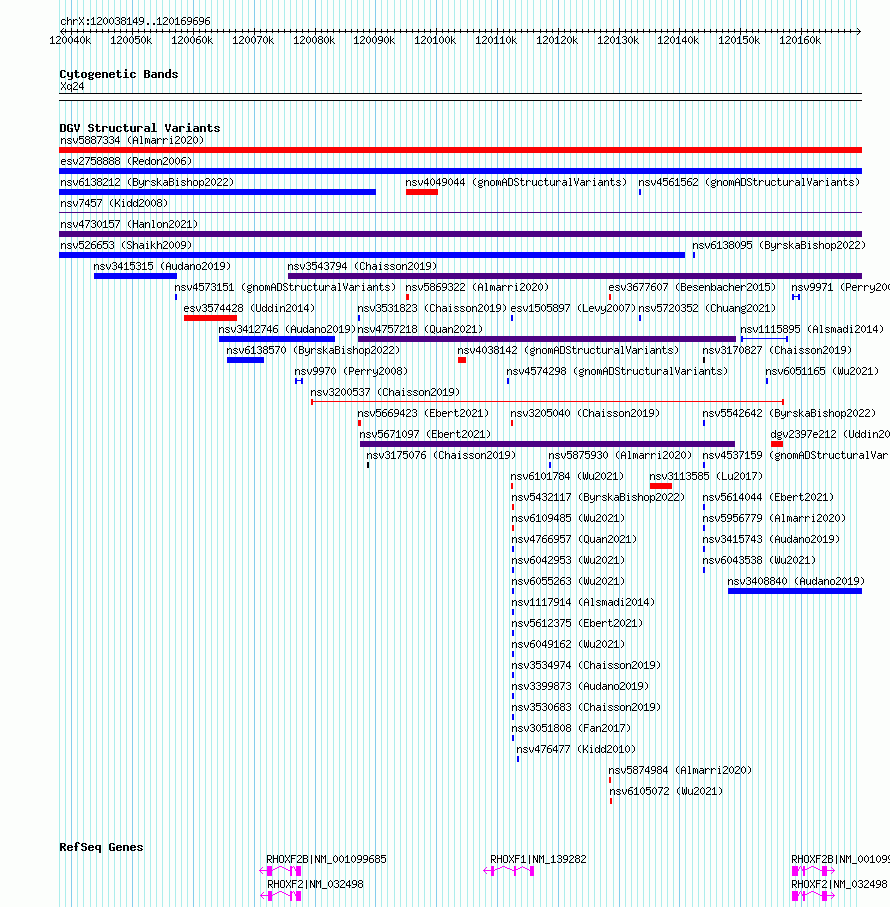Viewport: 890px width, 907px height.
Task: Open the nsv7457 (Kidd2008) variant label
Action: click(114, 204)
